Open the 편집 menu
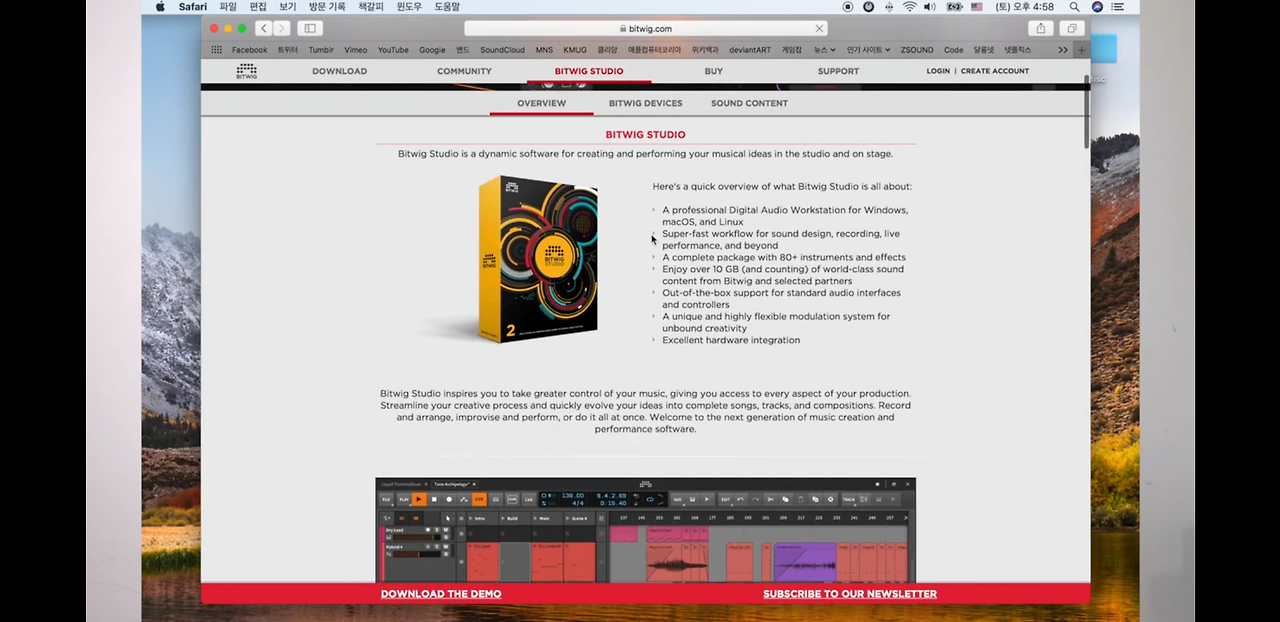Viewport: 1280px width, 622px height. [x=258, y=7]
